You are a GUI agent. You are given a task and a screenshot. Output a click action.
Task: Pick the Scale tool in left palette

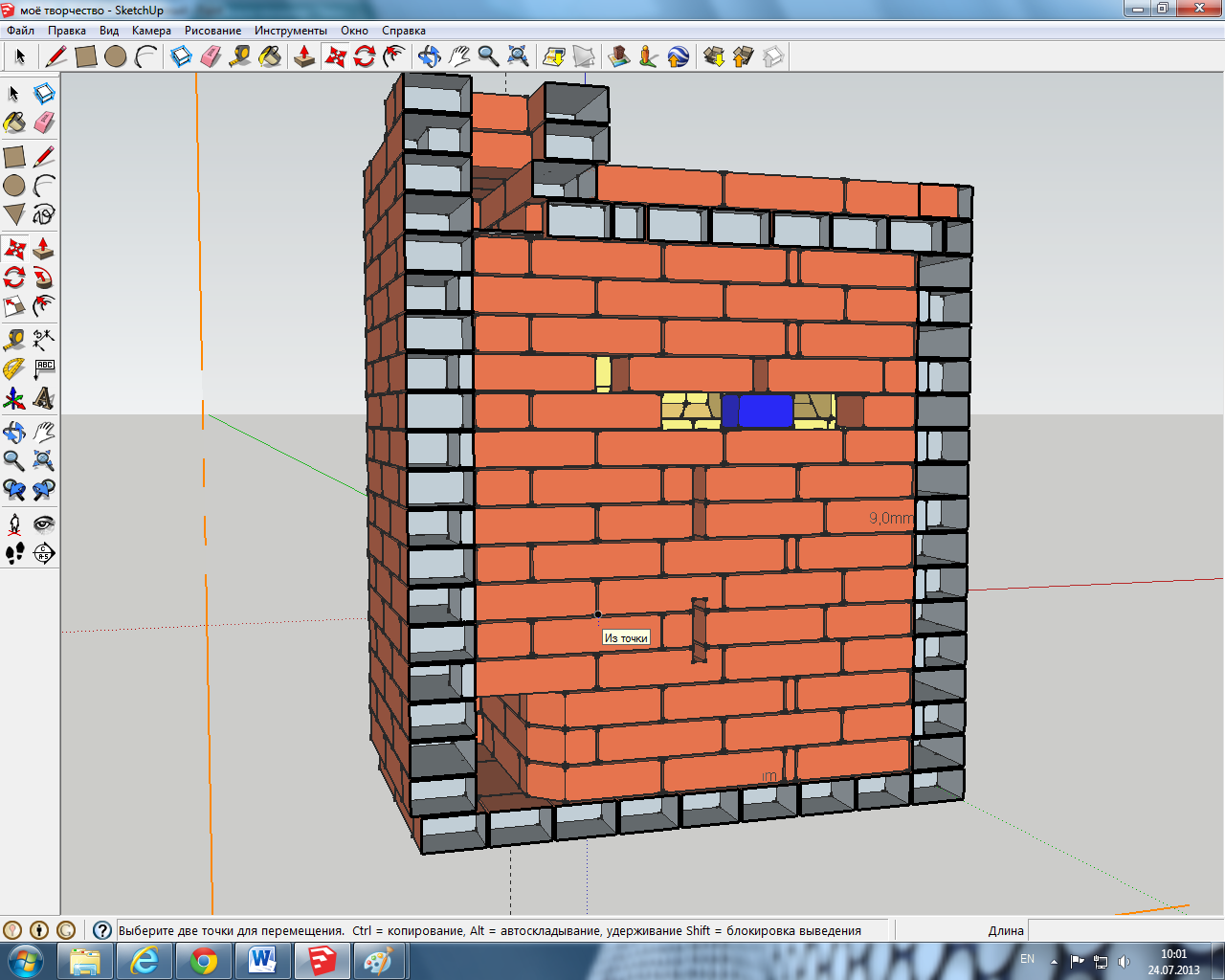(x=14, y=306)
